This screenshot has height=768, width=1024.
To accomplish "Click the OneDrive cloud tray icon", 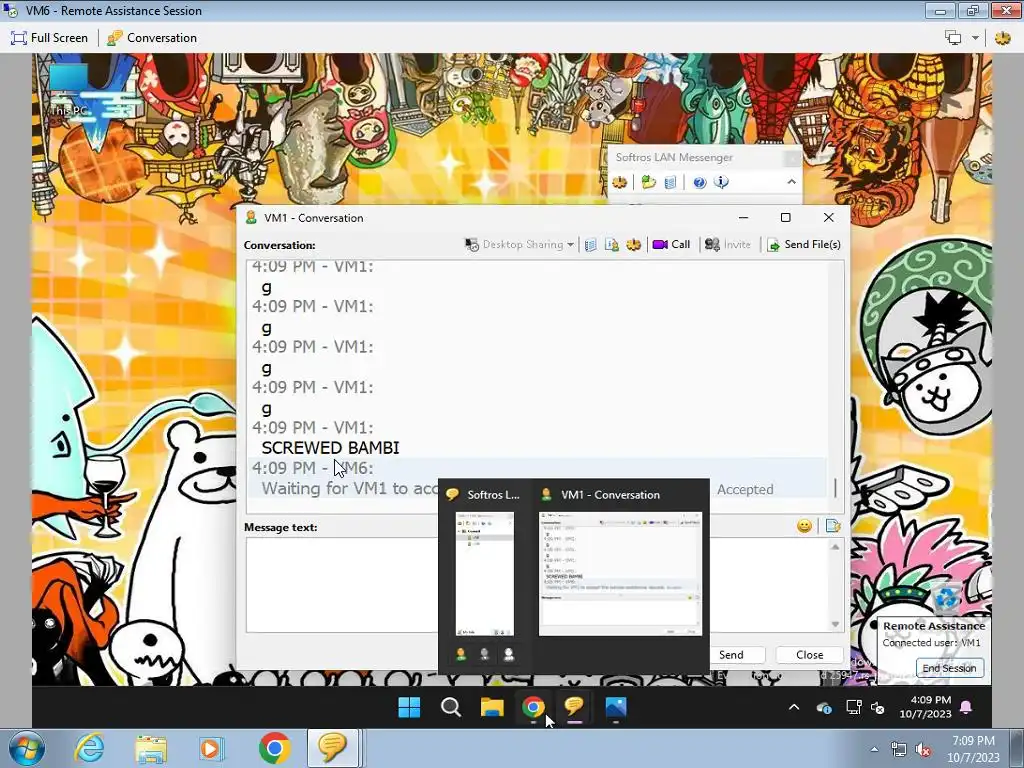I will click(x=824, y=707).
